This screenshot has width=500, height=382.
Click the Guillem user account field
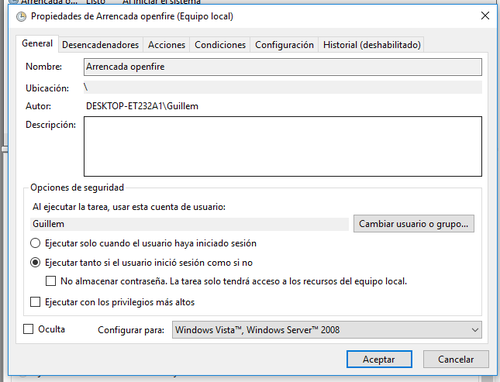point(189,224)
